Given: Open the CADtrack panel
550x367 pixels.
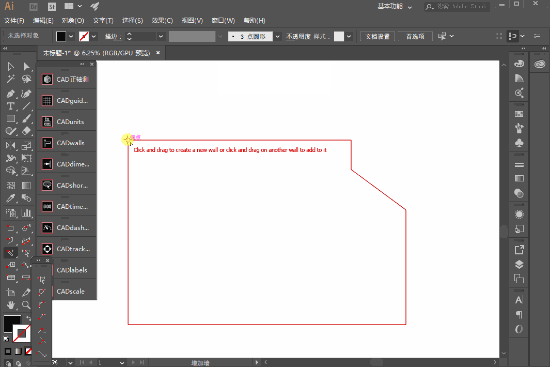Looking at the screenshot, I should (67, 249).
